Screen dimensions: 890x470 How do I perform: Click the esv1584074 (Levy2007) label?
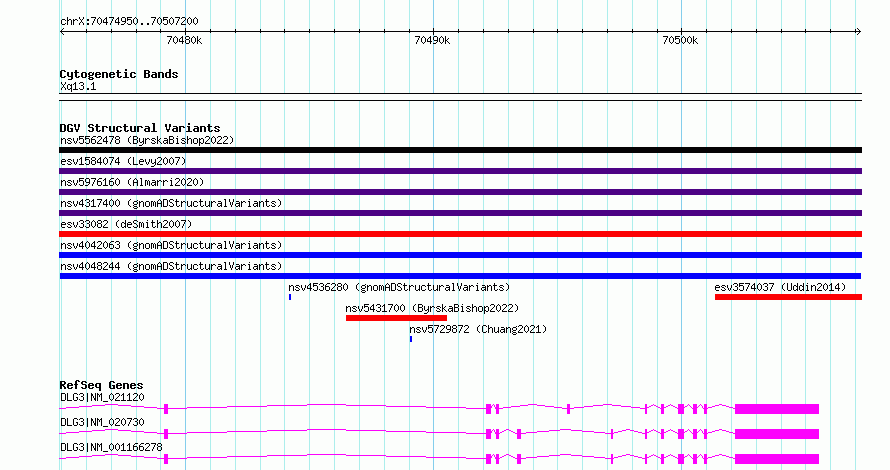(x=123, y=161)
